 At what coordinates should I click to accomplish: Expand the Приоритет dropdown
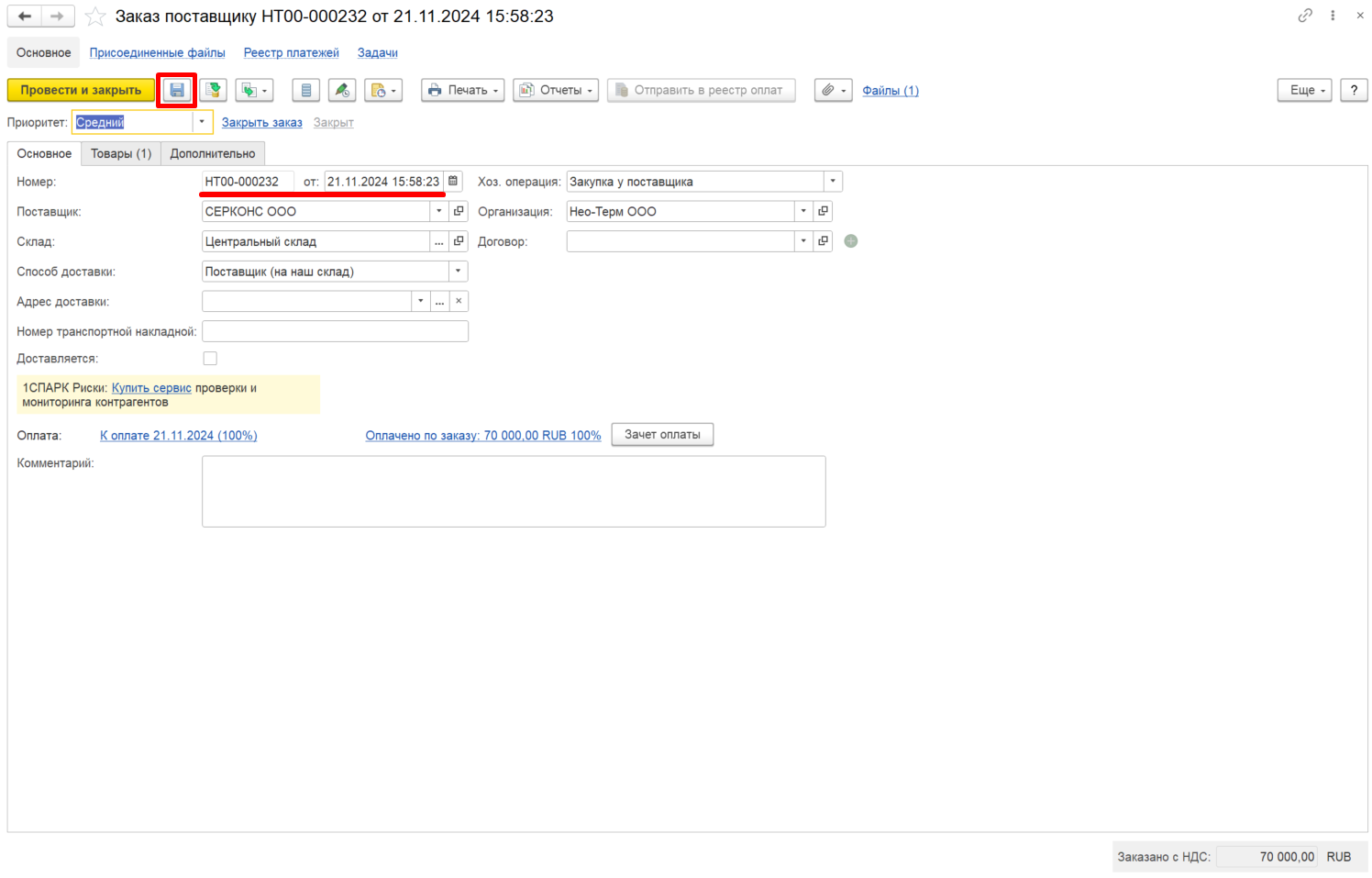pos(202,122)
